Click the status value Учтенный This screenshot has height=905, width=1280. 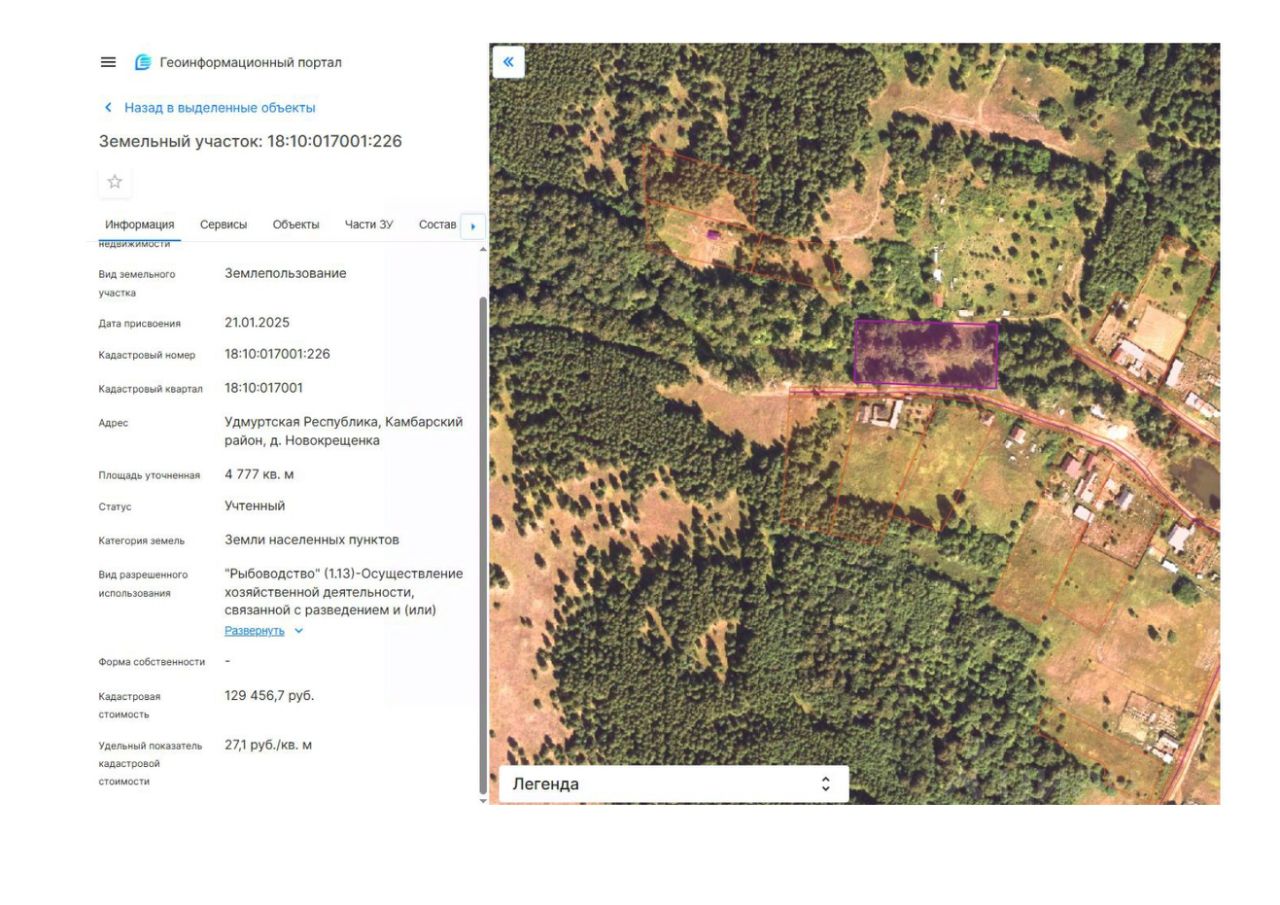[x=255, y=506]
